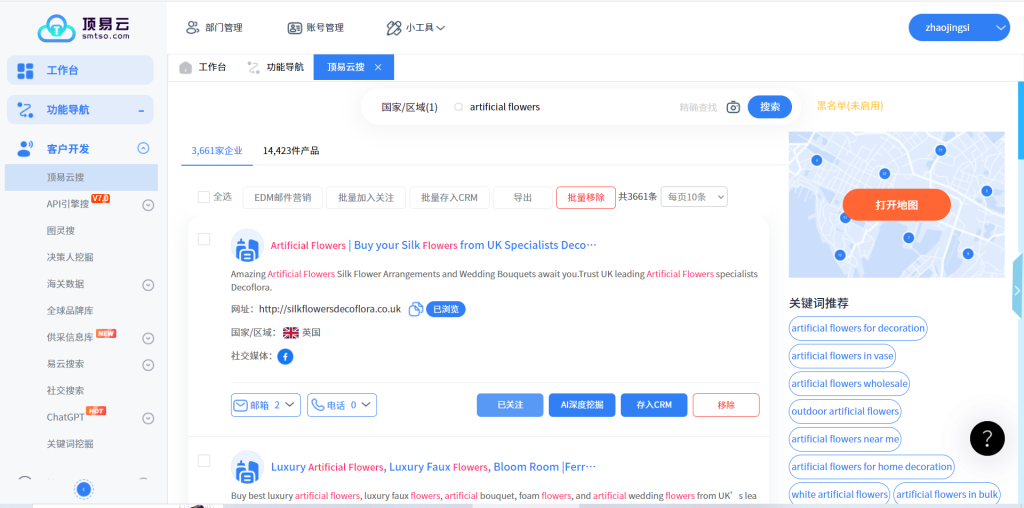This screenshot has height=508, width=1024.
Task: Click the 打开地图 open map button
Action: (x=896, y=205)
